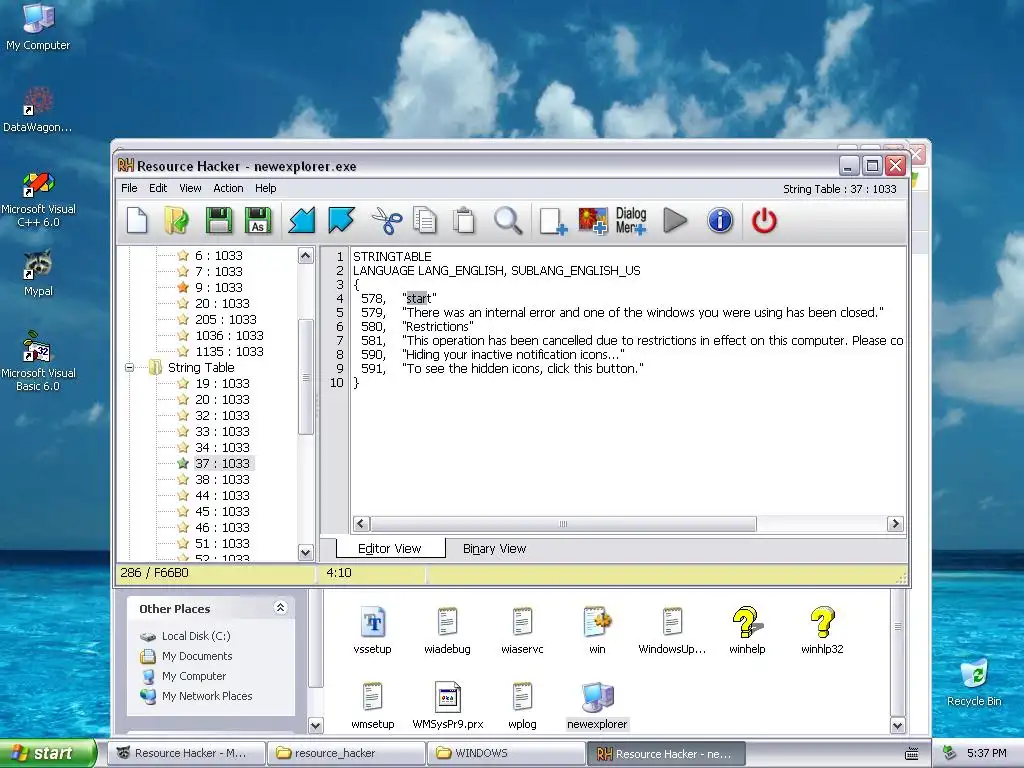Select the vssetup file in WINDOWS folder
1024x768 pixels.
pyautogui.click(x=372, y=630)
